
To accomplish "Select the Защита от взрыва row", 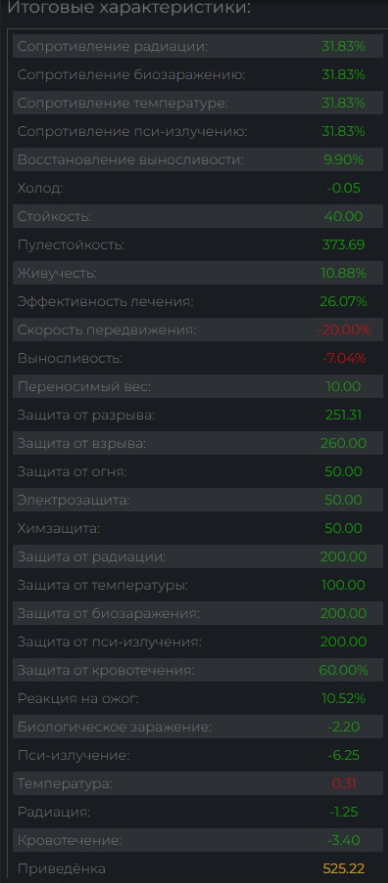I will click(198, 443).
